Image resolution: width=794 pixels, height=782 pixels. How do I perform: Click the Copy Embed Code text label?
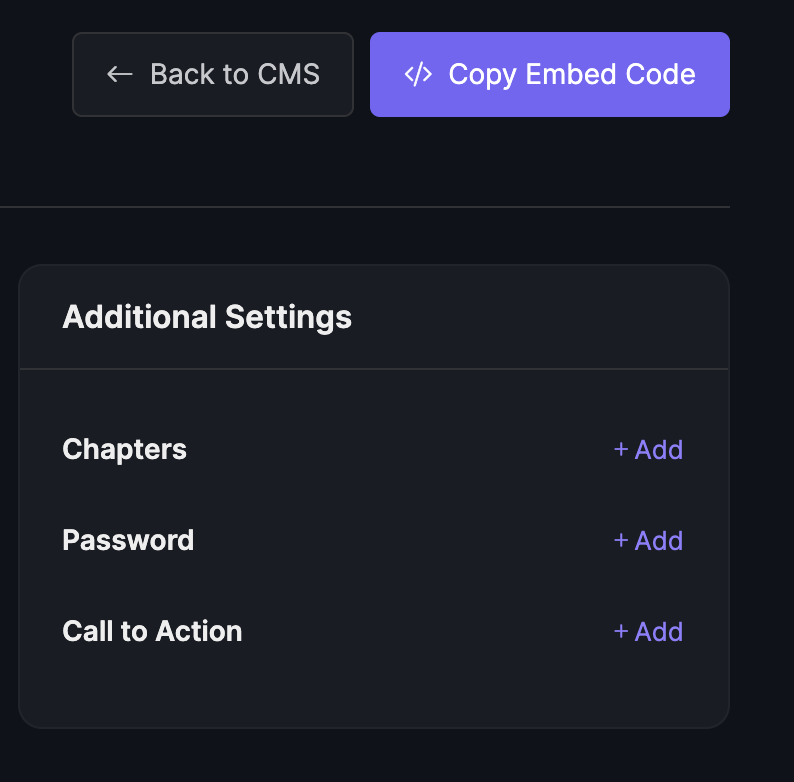coord(572,75)
